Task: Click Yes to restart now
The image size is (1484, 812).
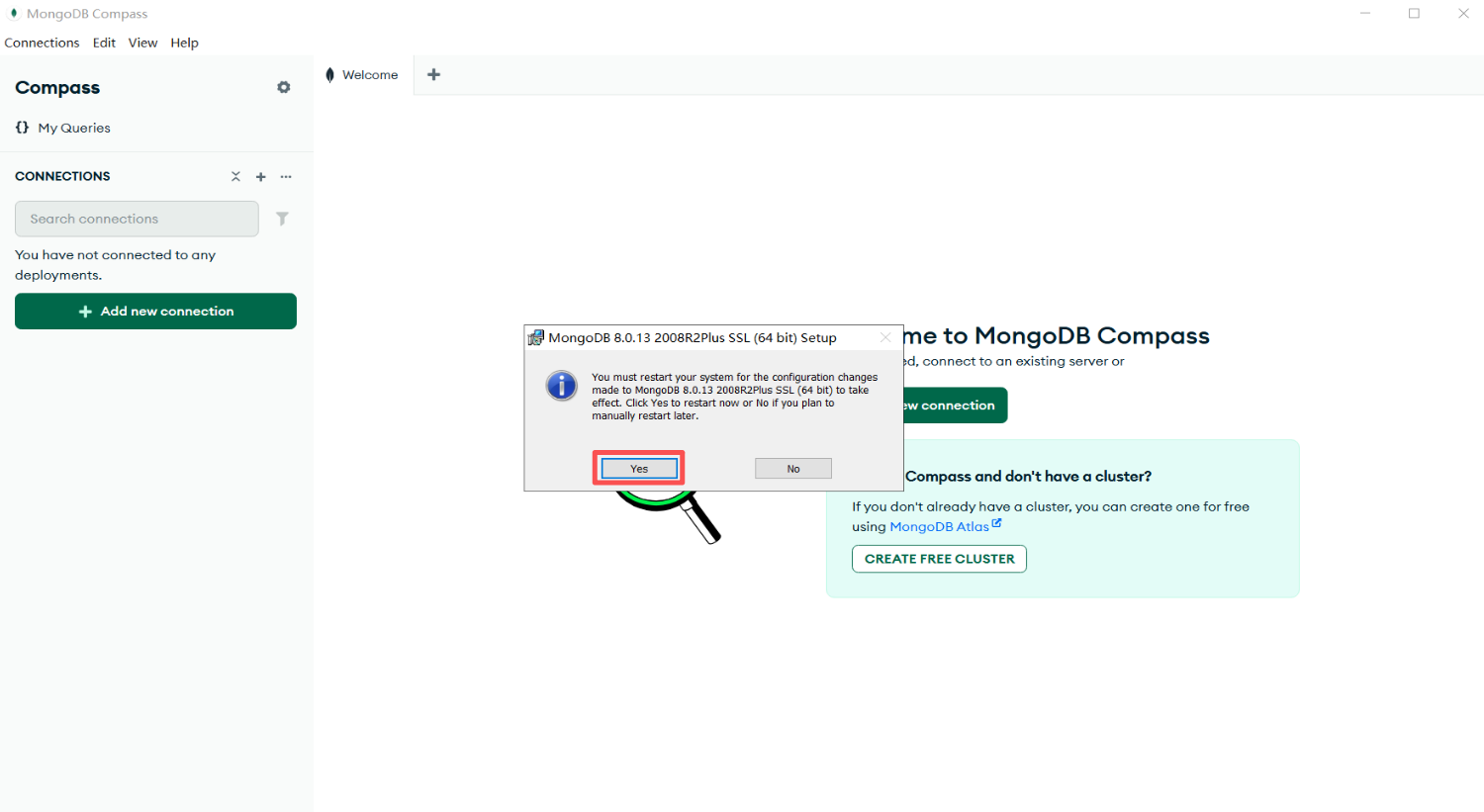Action: tap(639, 469)
